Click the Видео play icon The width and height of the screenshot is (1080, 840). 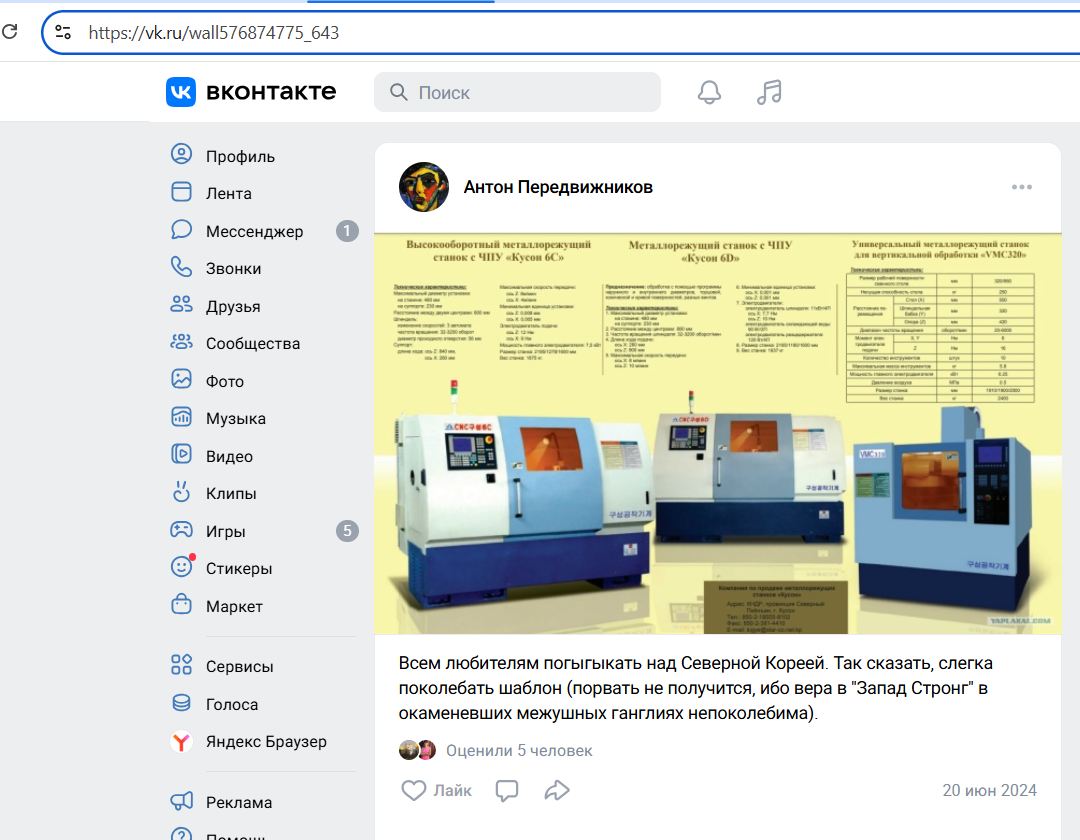tap(181, 454)
